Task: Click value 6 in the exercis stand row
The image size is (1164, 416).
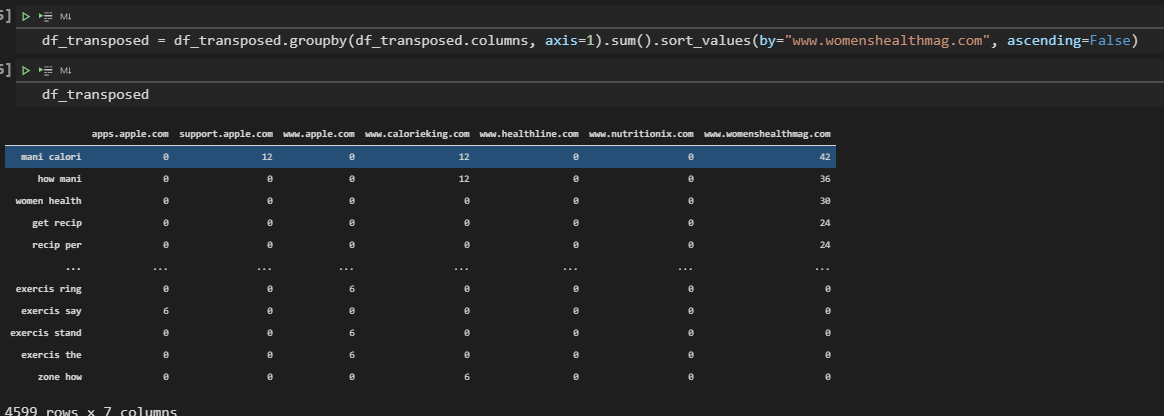Action: (352, 333)
